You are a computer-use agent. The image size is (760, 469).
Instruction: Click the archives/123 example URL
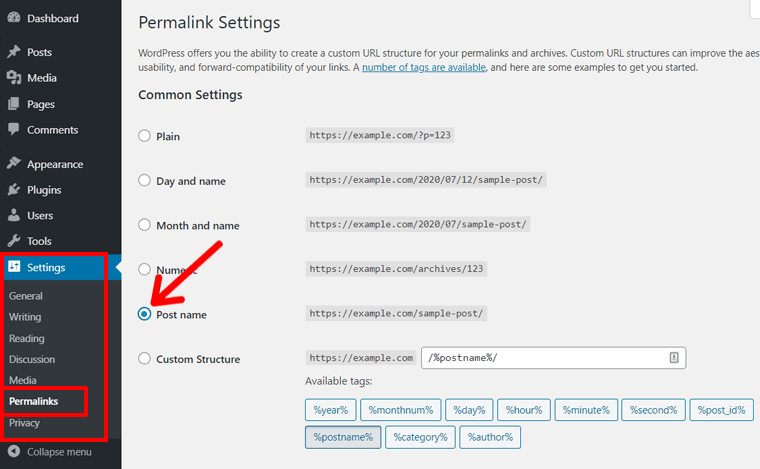(396, 269)
